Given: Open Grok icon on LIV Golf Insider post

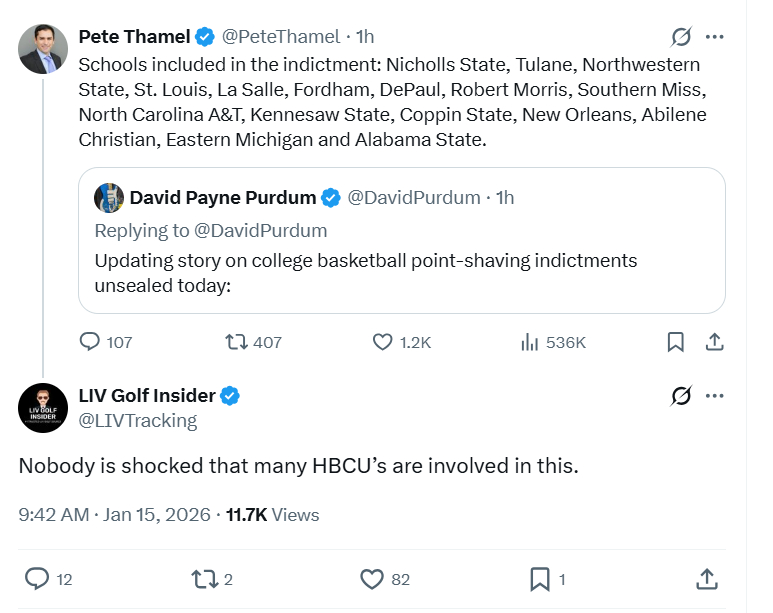Looking at the screenshot, I should click(x=681, y=396).
